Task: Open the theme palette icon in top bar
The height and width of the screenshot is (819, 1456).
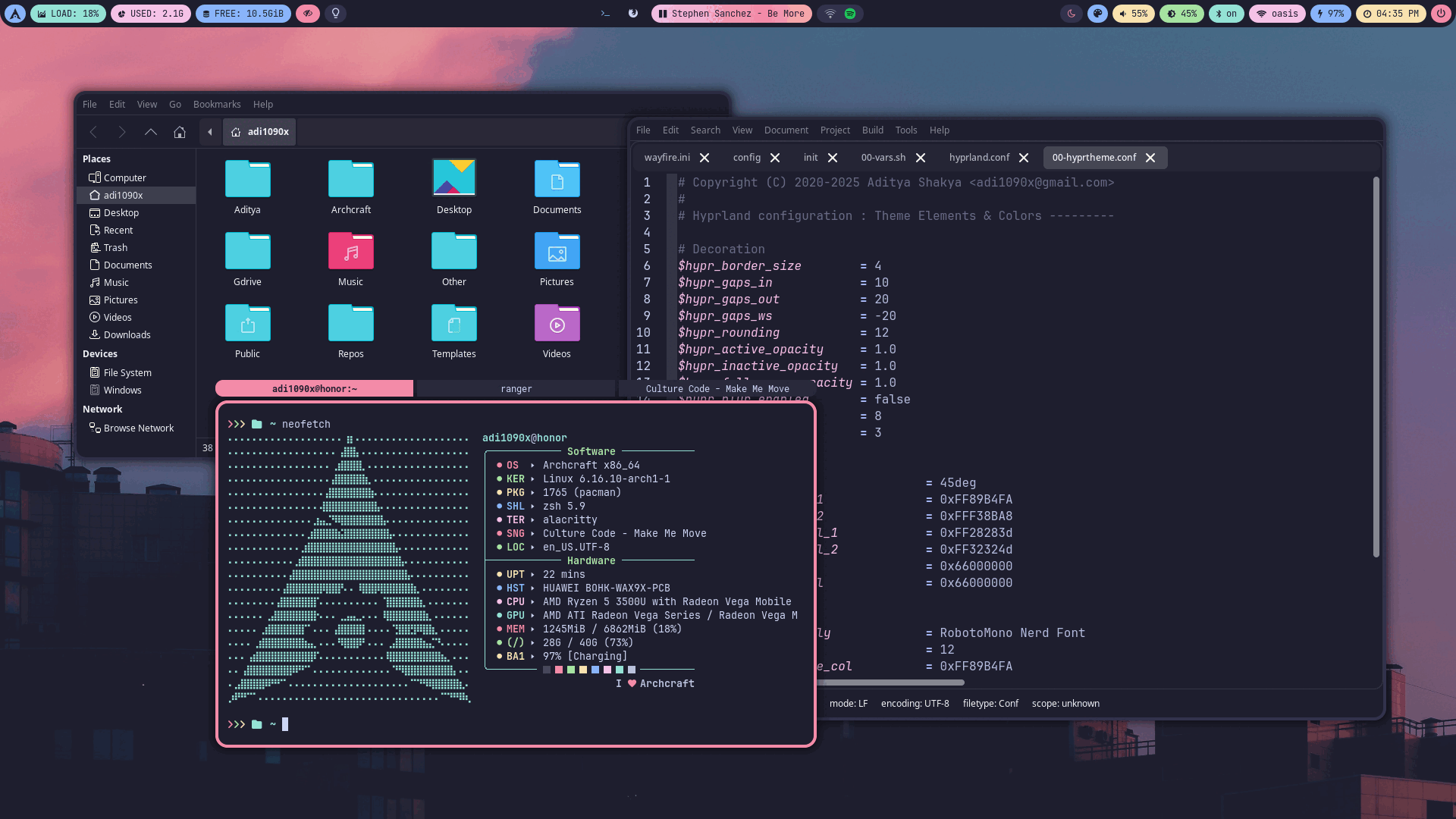Action: (x=1097, y=14)
